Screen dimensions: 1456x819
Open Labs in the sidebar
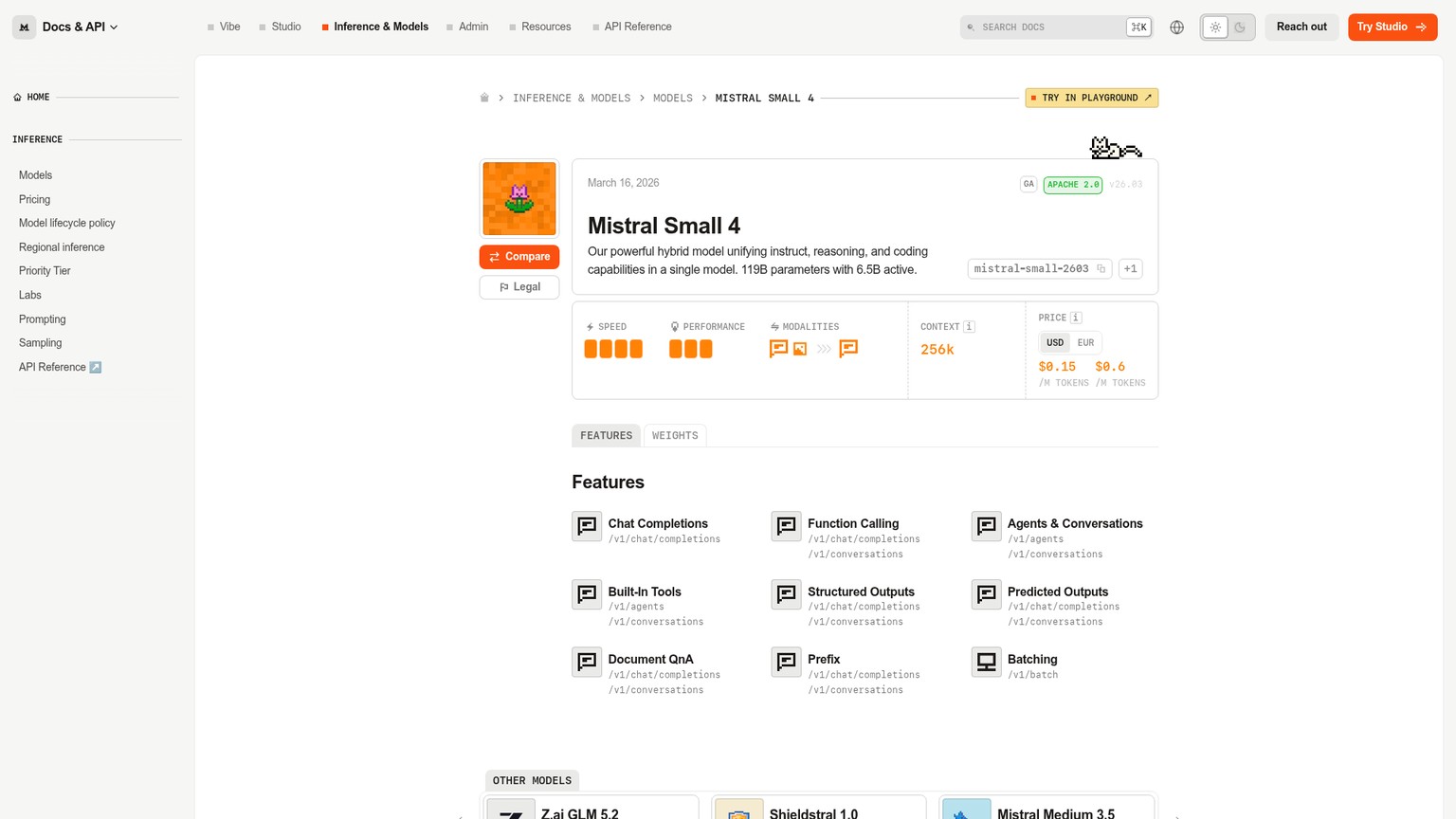pyautogui.click(x=29, y=296)
